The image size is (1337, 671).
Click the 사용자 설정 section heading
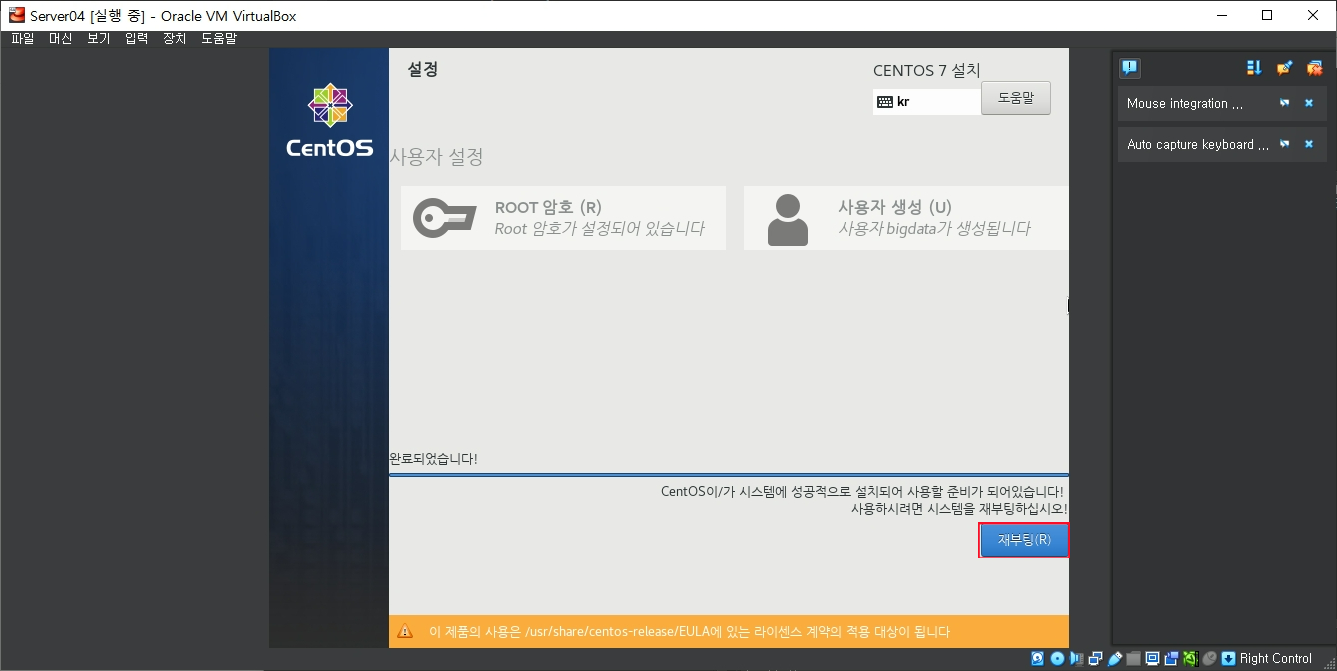pyautogui.click(x=436, y=157)
